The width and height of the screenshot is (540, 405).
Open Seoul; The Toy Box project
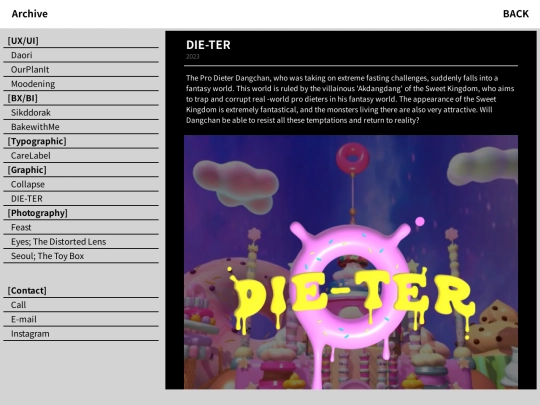(48, 256)
